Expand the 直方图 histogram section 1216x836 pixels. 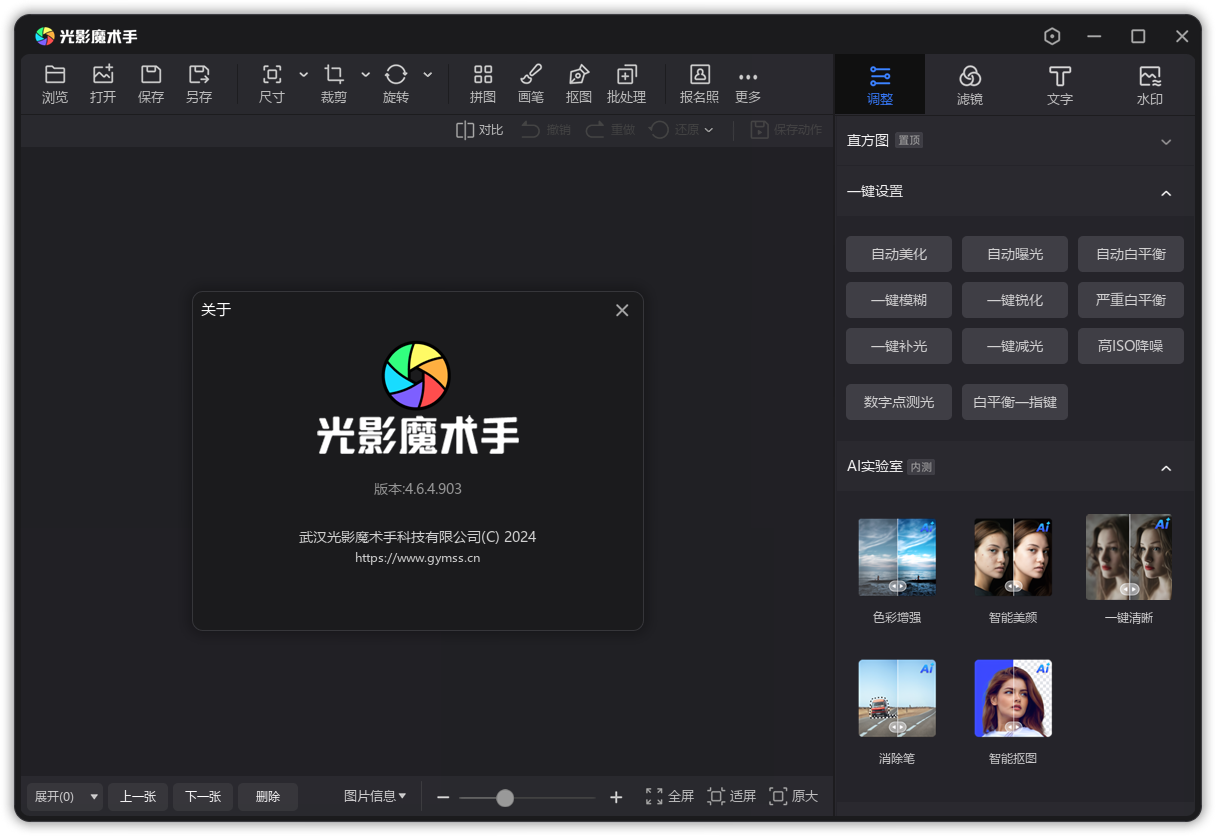(x=1166, y=142)
